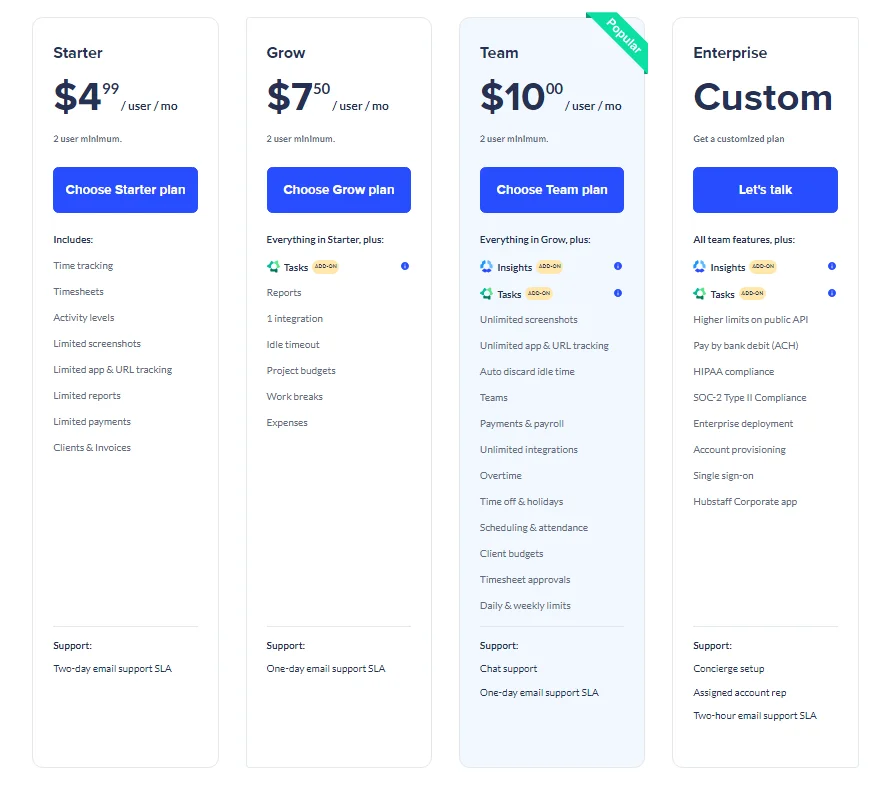This screenshot has width=893, height=788.
Task: Click the green Popular ribbon on Team card
Action: 621,40
